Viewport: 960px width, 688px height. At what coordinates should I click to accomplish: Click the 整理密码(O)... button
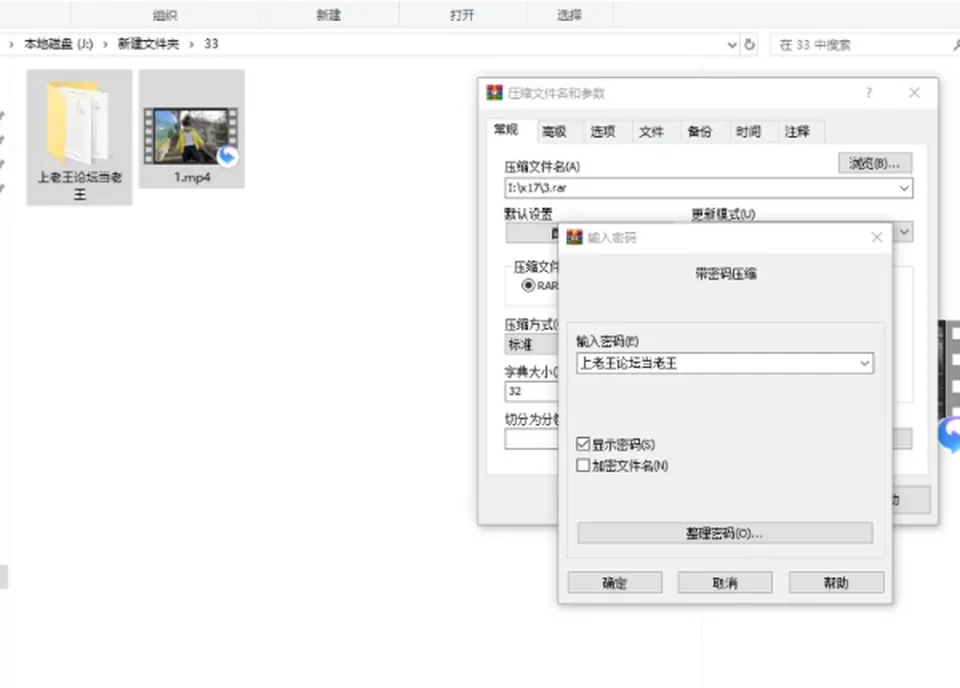click(725, 533)
